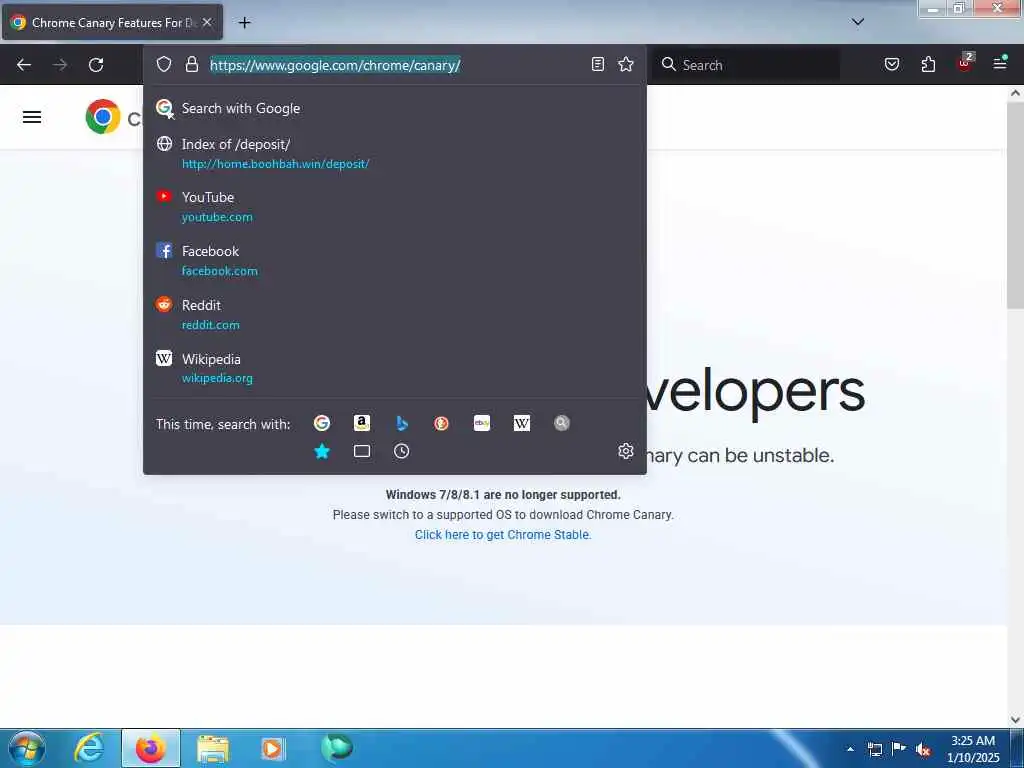1024x768 pixels.
Task: Reload the current page
Action: pyautogui.click(x=96, y=65)
